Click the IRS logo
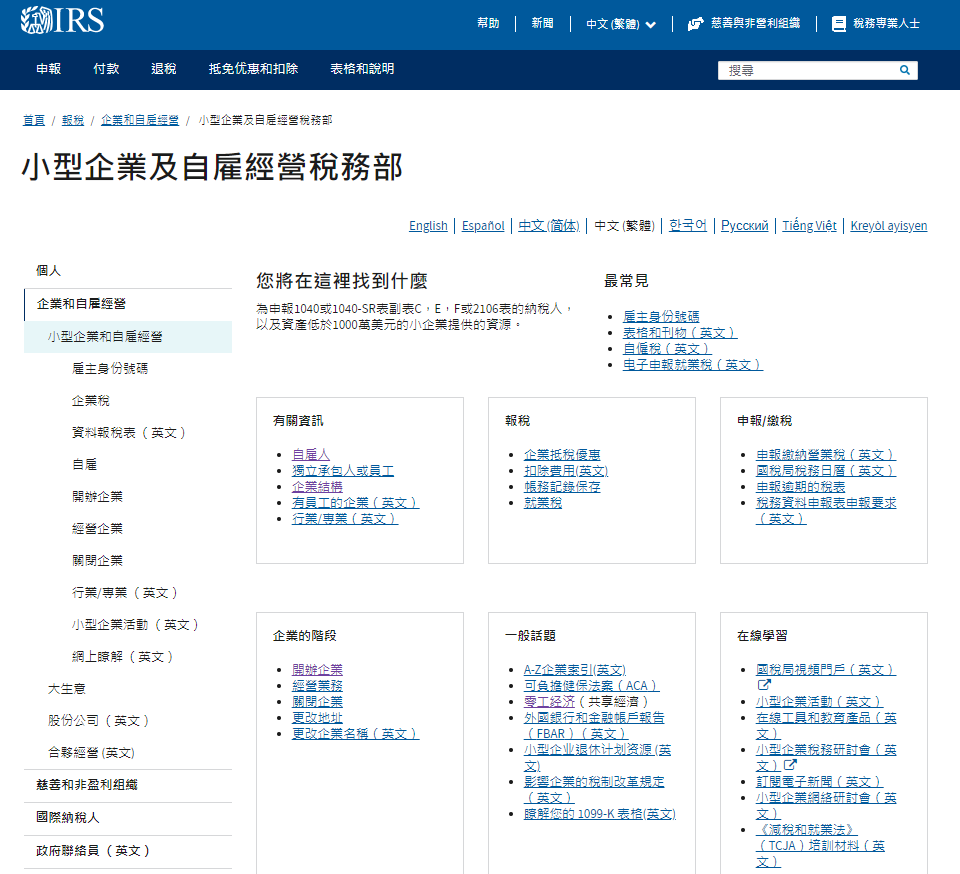 point(62,20)
